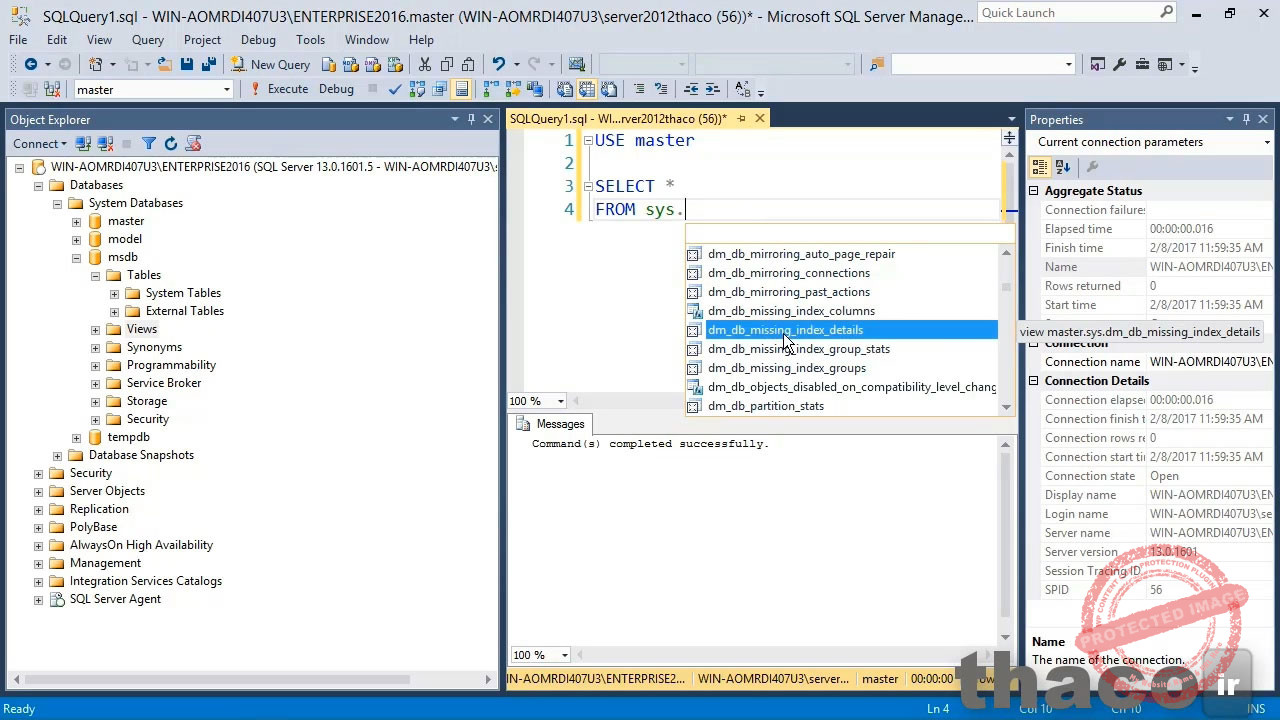Toggle Results to Text output mode
The image size is (1280, 720).
(x=564, y=89)
